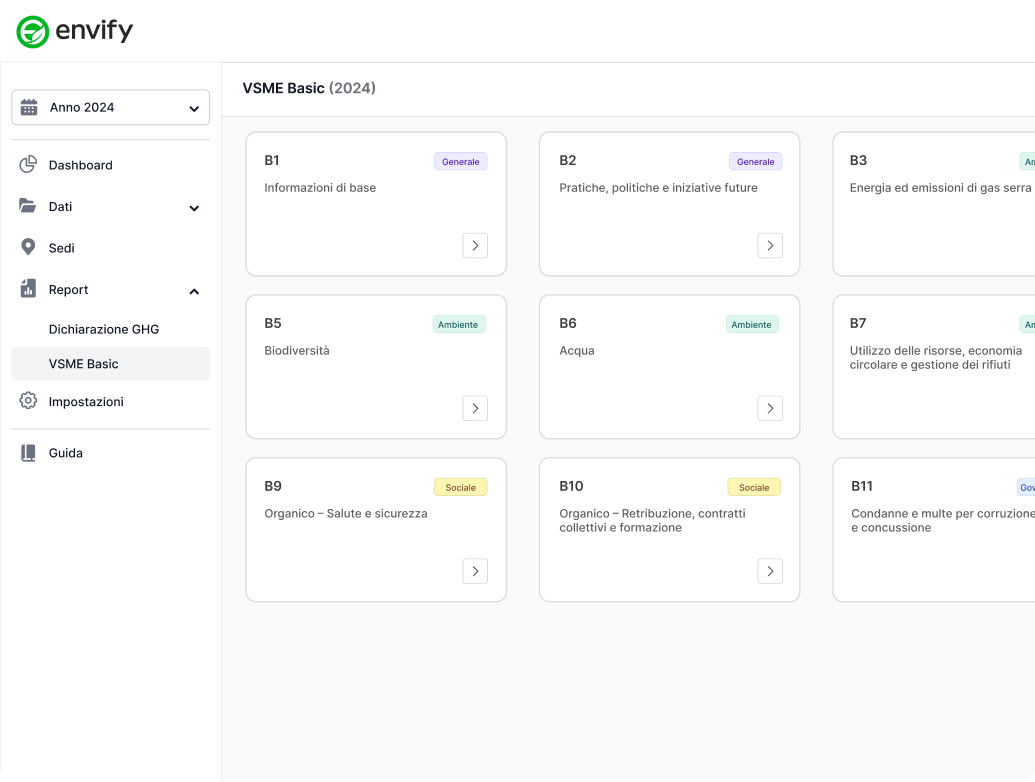Click the envify logo in the header
Image resolution: width=1035 pixels, height=782 pixels.
75,30
